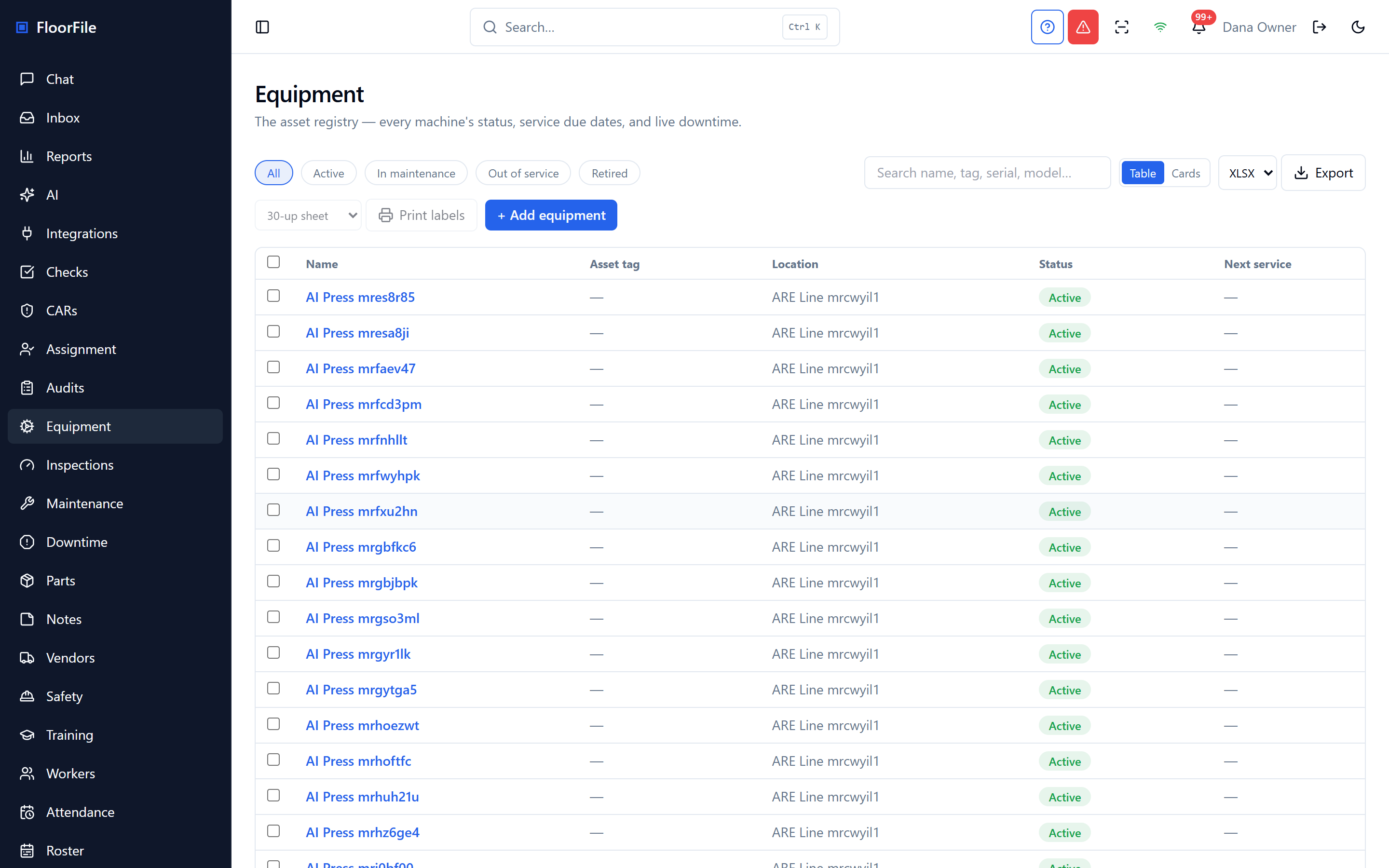Toggle the sidebar collapse icon

tap(262, 27)
